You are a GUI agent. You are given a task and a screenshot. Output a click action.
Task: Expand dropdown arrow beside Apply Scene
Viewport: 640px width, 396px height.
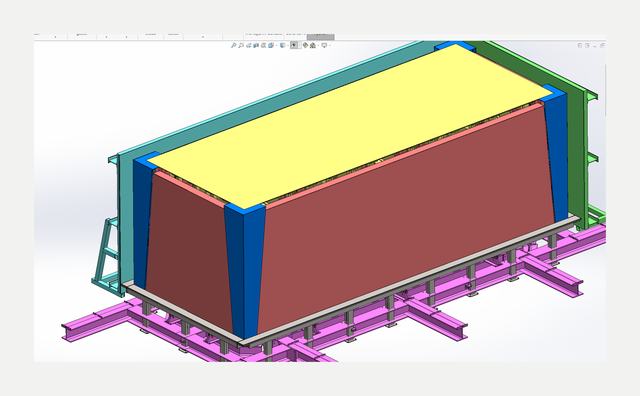click(318, 45)
